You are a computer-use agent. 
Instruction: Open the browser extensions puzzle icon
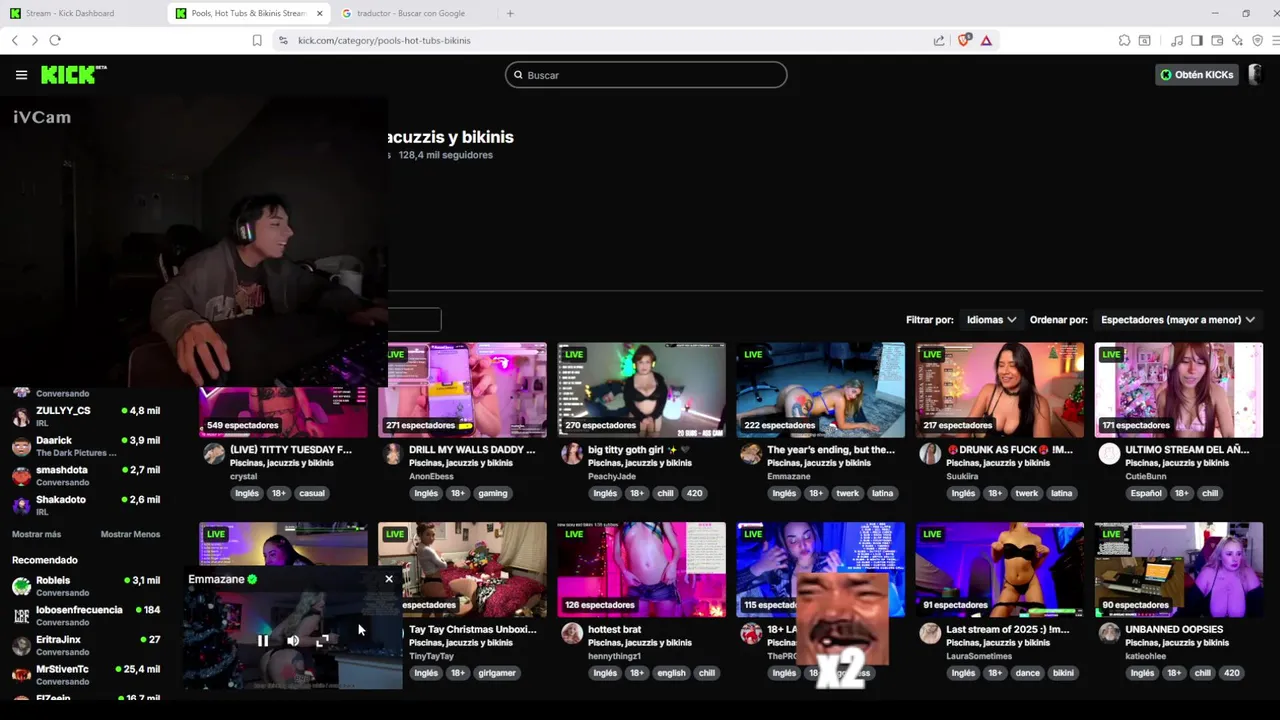(x=1125, y=40)
